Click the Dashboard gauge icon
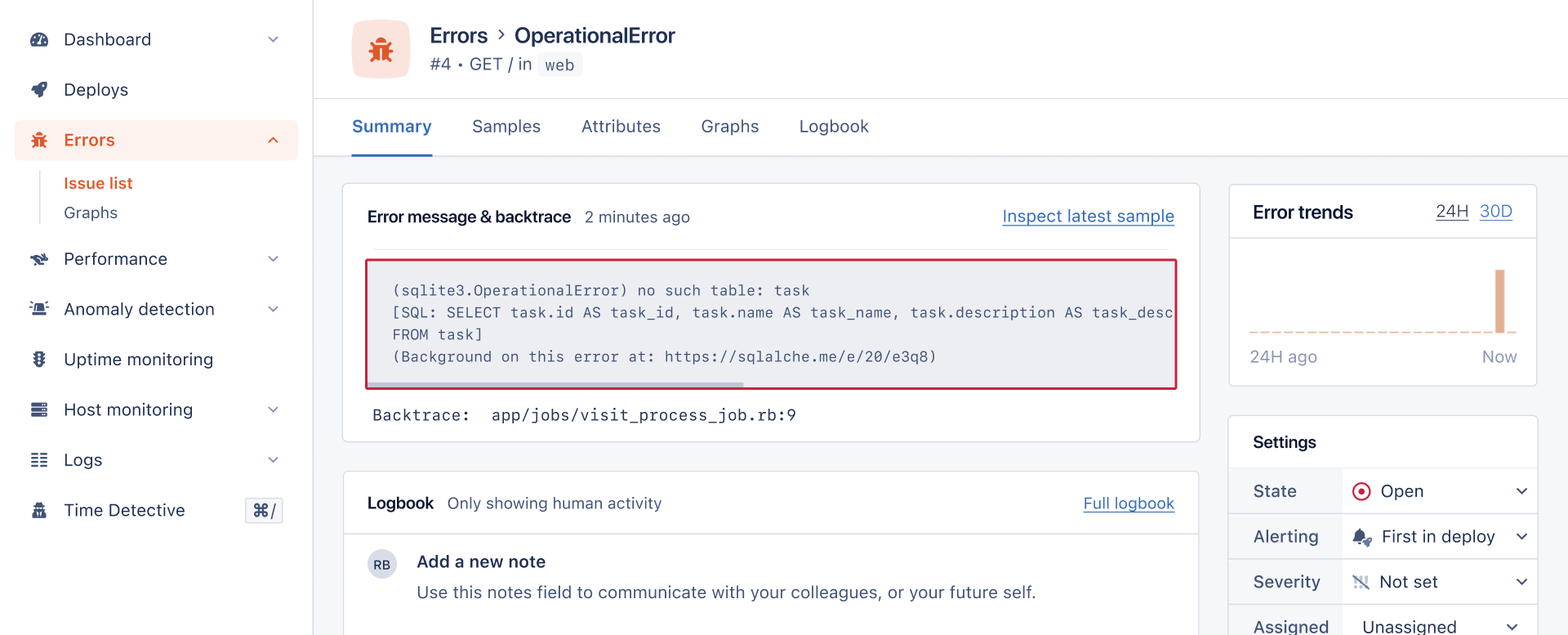Screen dimensions: 1568x635 coord(39,39)
